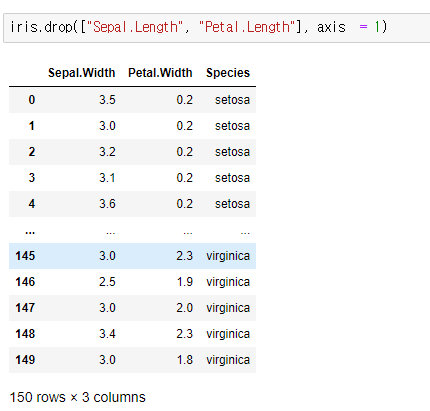Click the 150 rows × 3 columns summary
Screen dimensions: 430x411
(x=78, y=397)
